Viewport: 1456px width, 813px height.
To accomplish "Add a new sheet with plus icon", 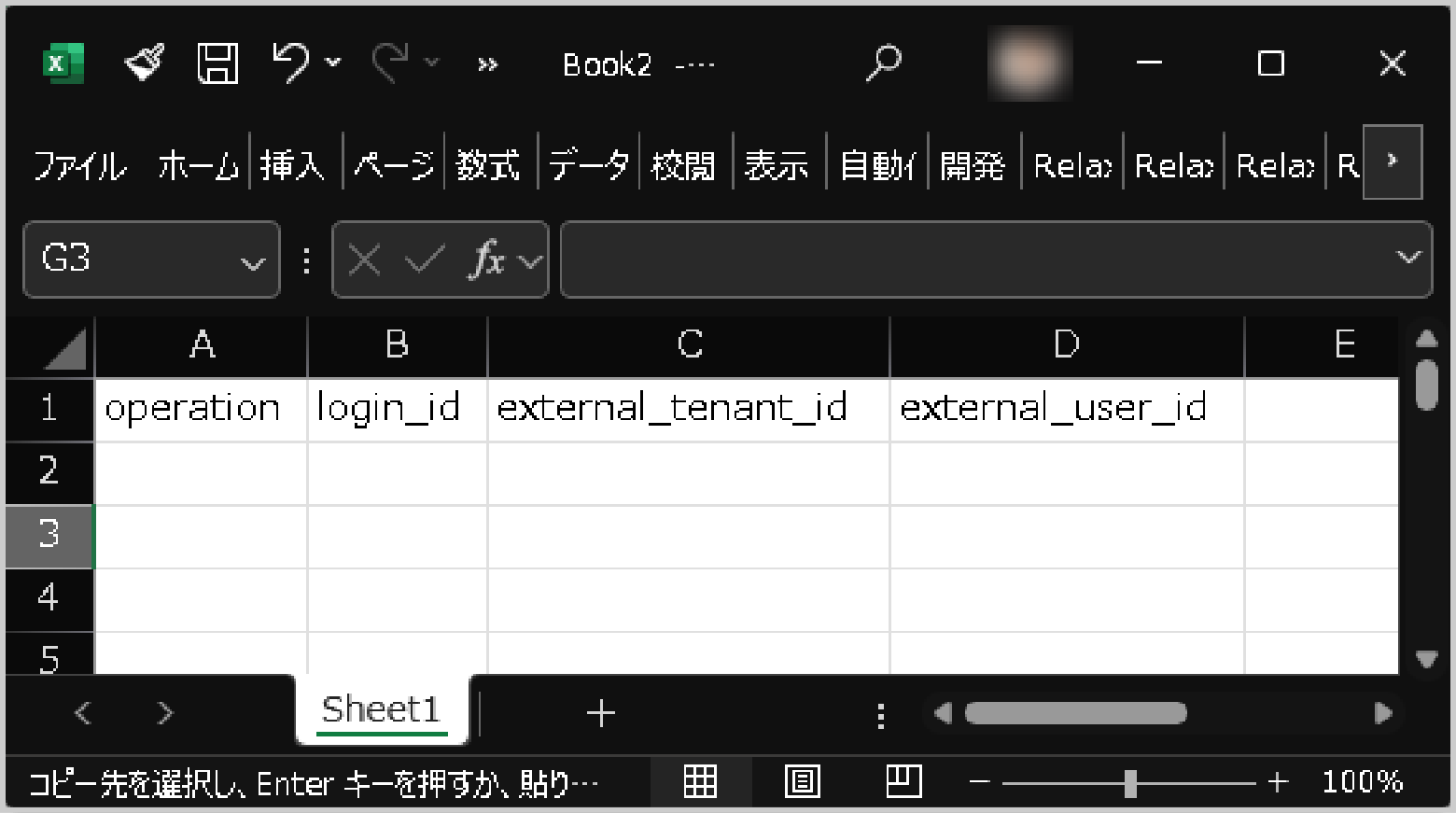I will [x=601, y=713].
